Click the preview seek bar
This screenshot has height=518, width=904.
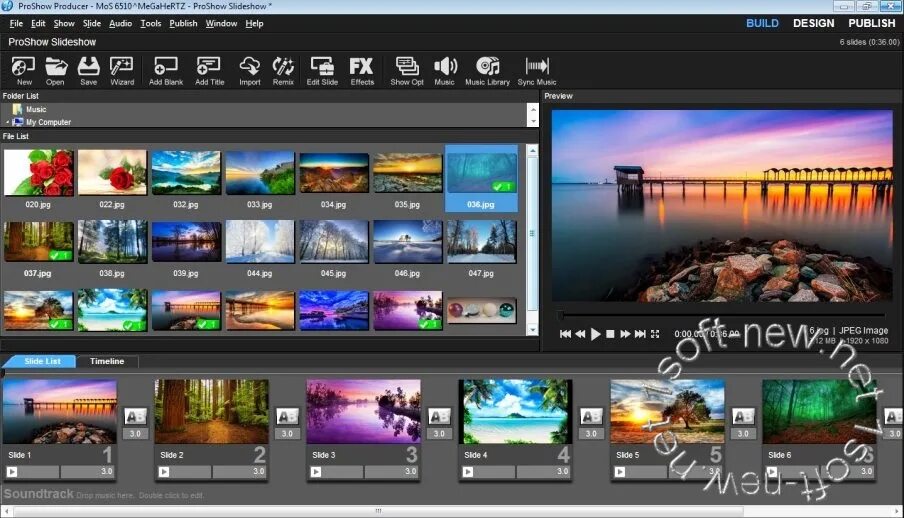click(721, 315)
